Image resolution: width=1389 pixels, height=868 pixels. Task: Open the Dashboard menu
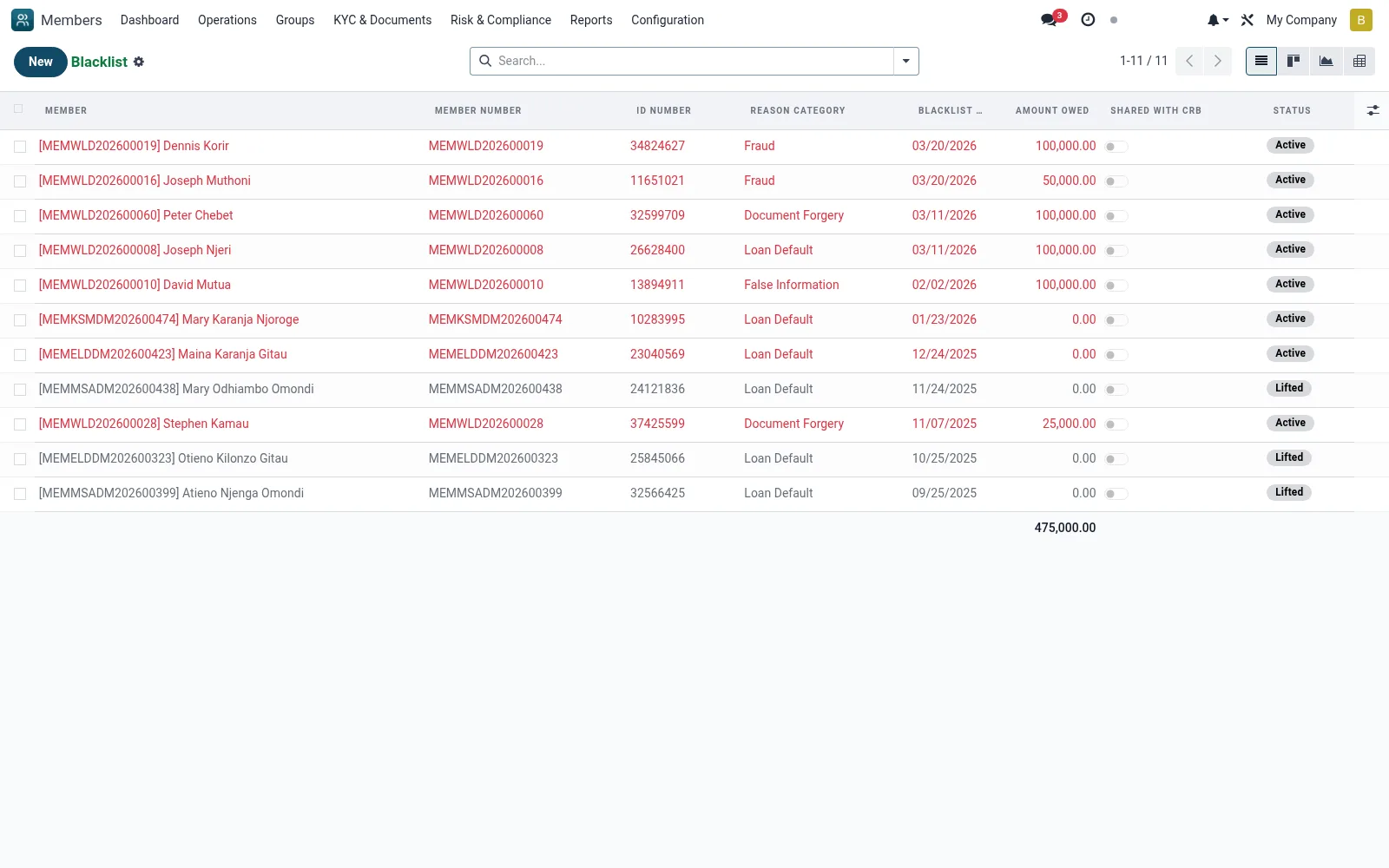coord(149,20)
